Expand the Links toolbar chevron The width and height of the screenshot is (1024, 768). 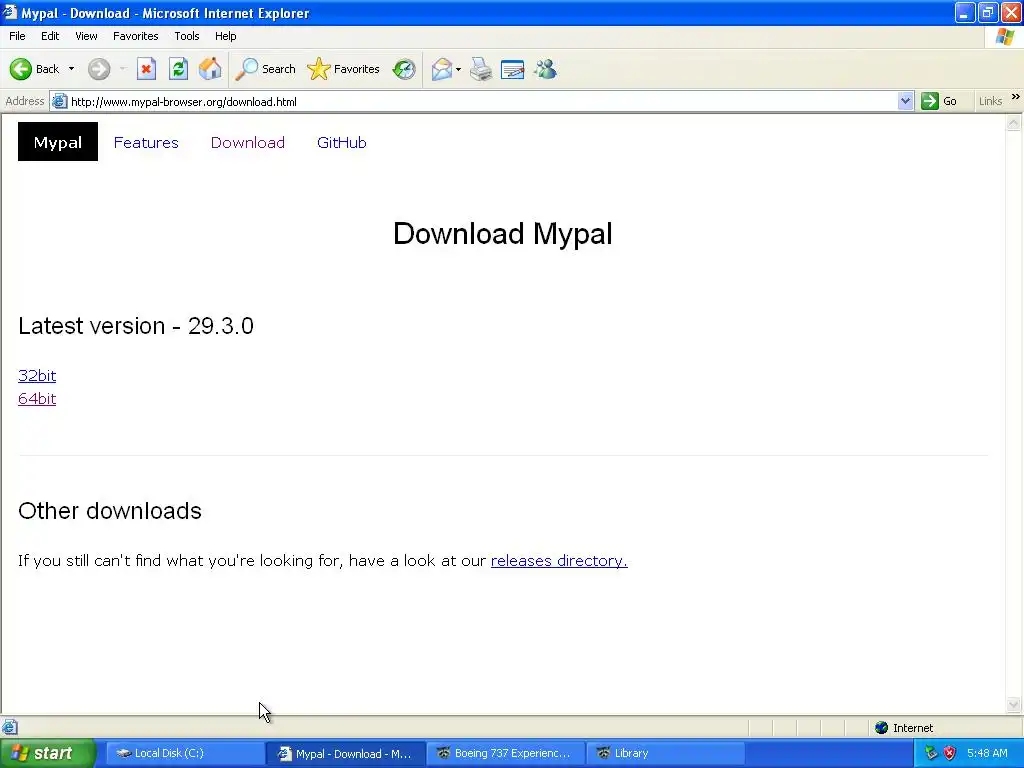[1016, 97]
